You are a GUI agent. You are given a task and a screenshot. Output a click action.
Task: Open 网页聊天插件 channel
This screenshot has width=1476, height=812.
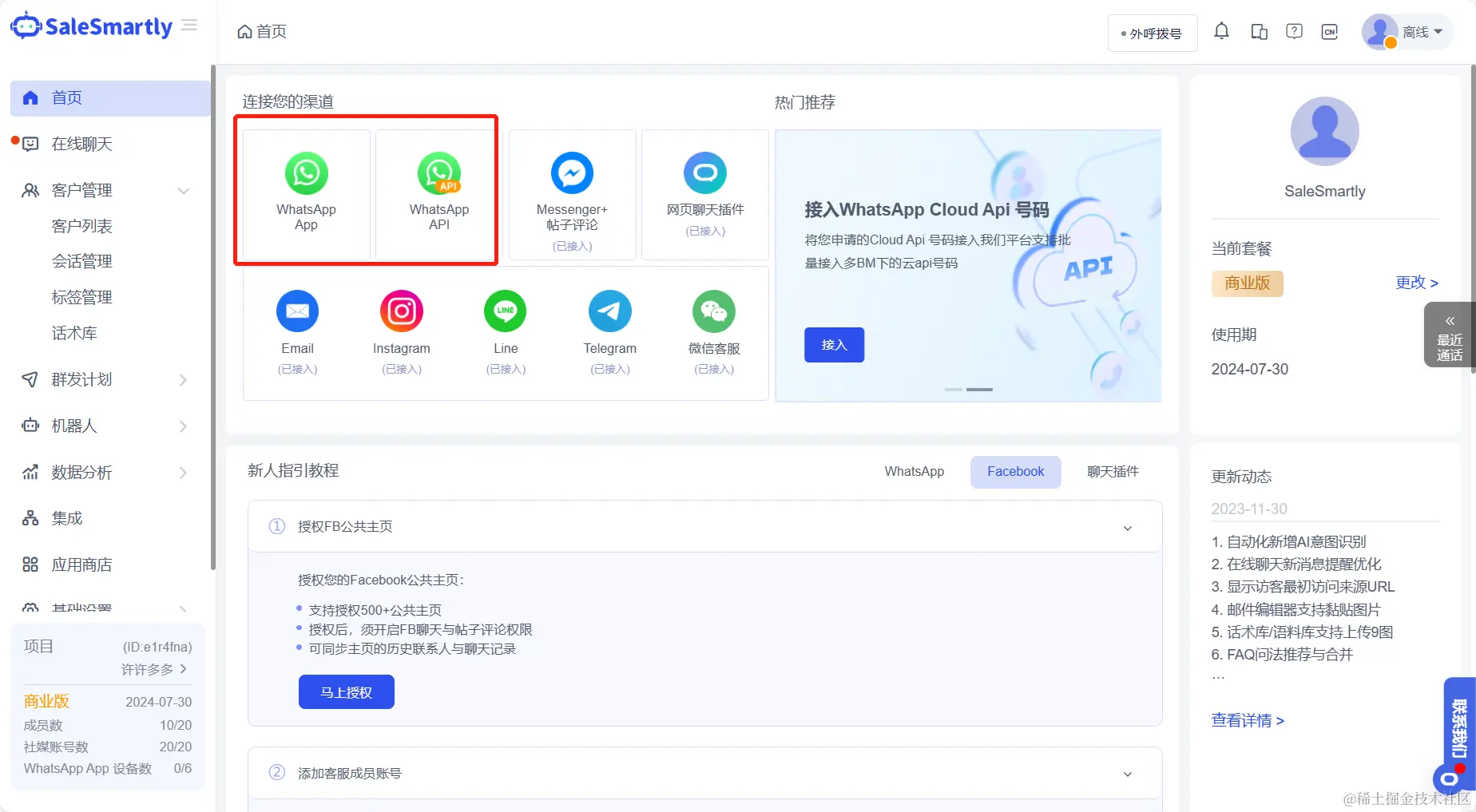[705, 194]
